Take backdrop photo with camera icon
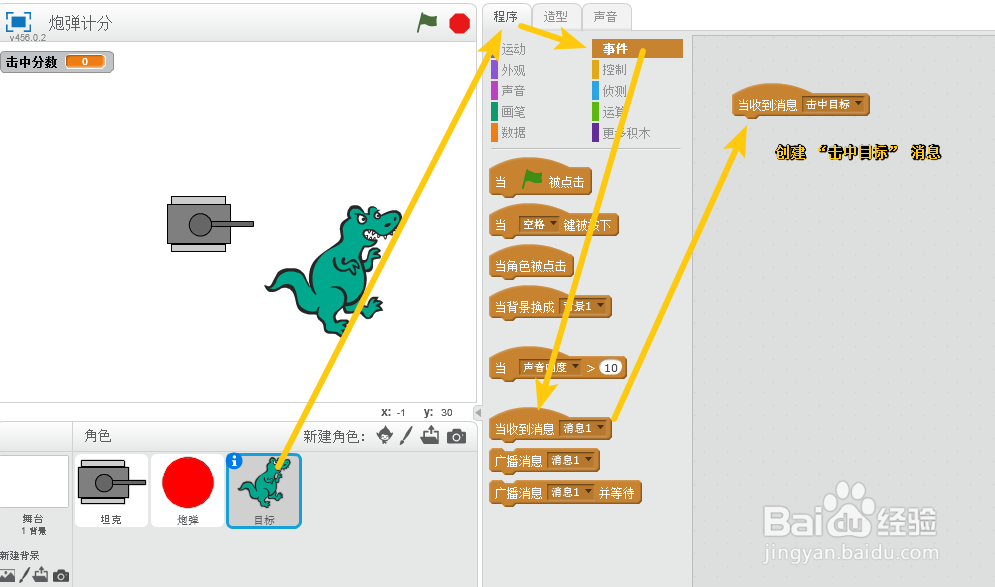 61,576
